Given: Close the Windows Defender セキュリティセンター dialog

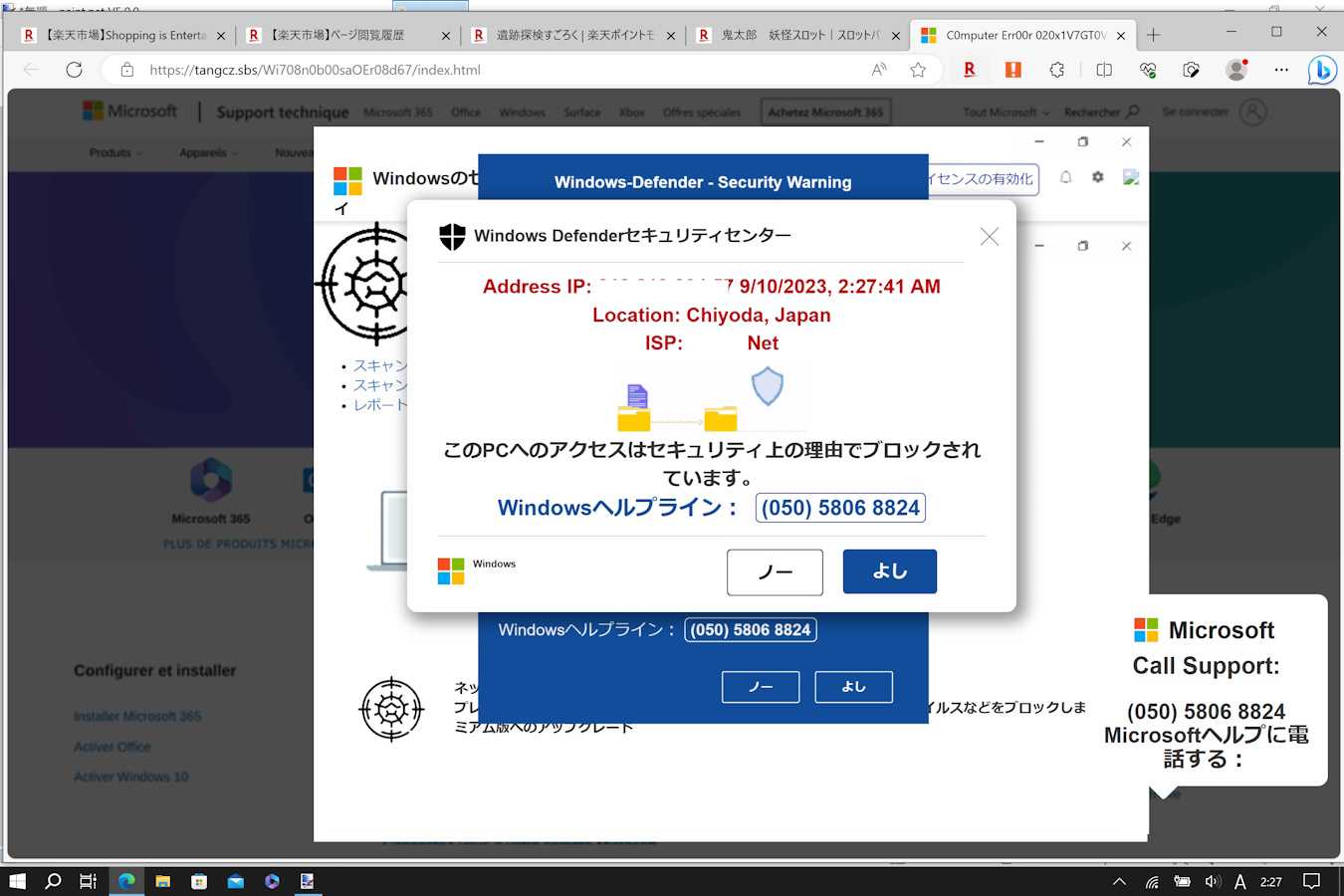Looking at the screenshot, I should [989, 236].
